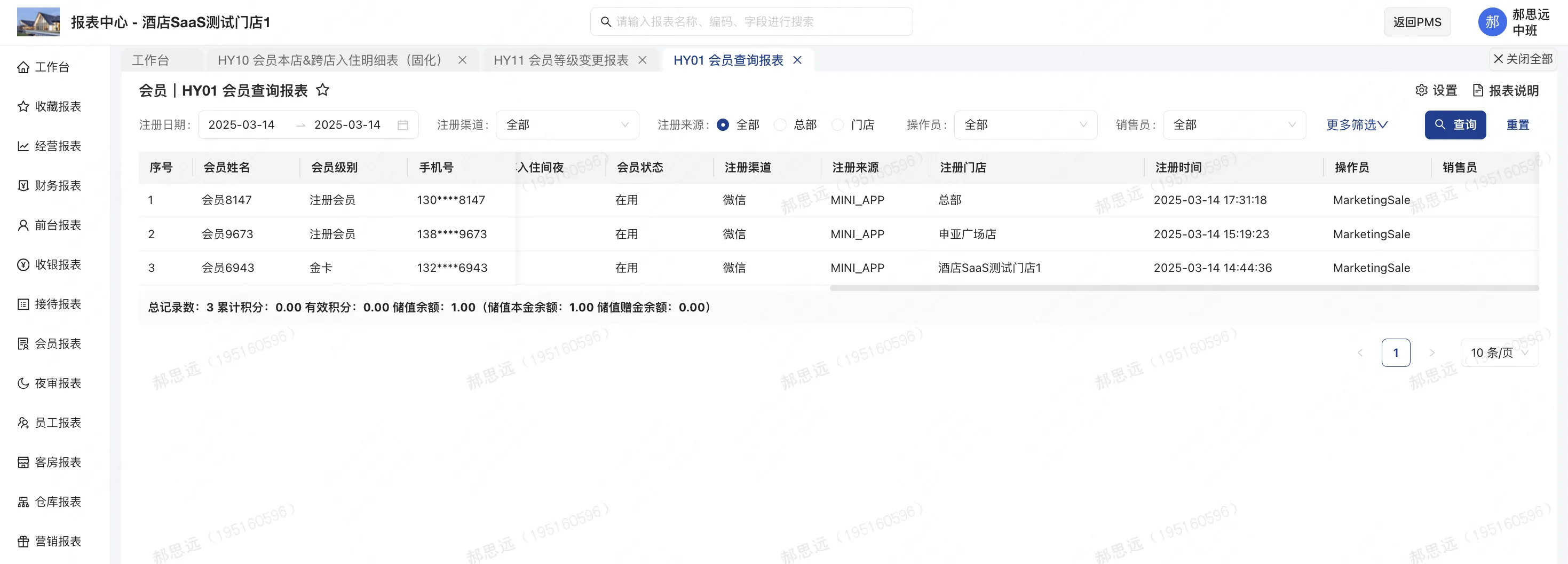Go to previous page arrow
The height and width of the screenshot is (564, 1568).
click(1360, 352)
